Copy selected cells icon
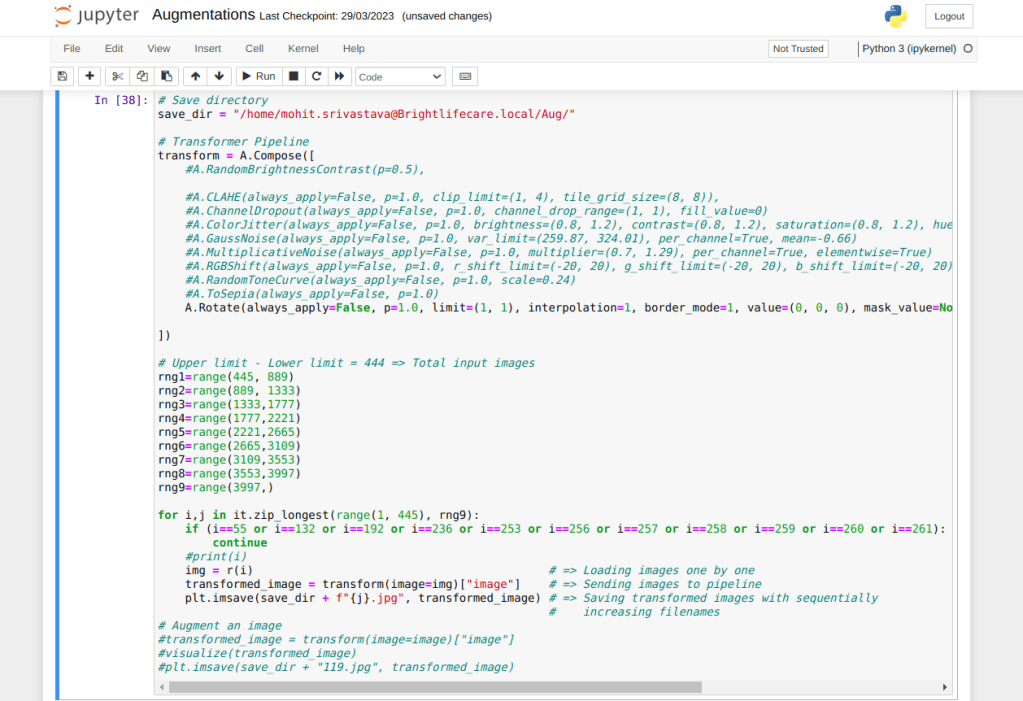 (142, 76)
